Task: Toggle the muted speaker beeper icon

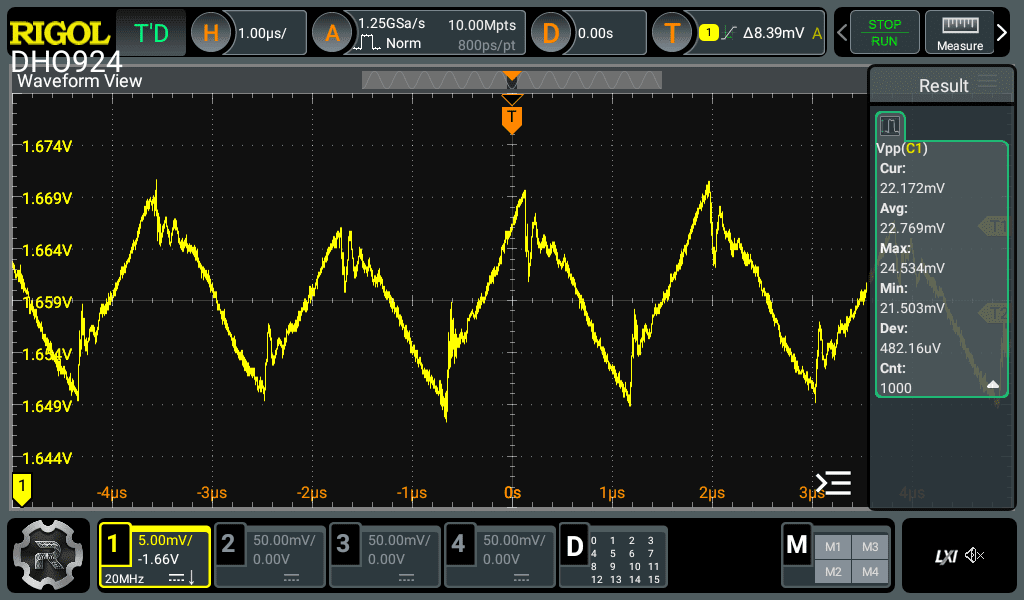Action: [974, 556]
